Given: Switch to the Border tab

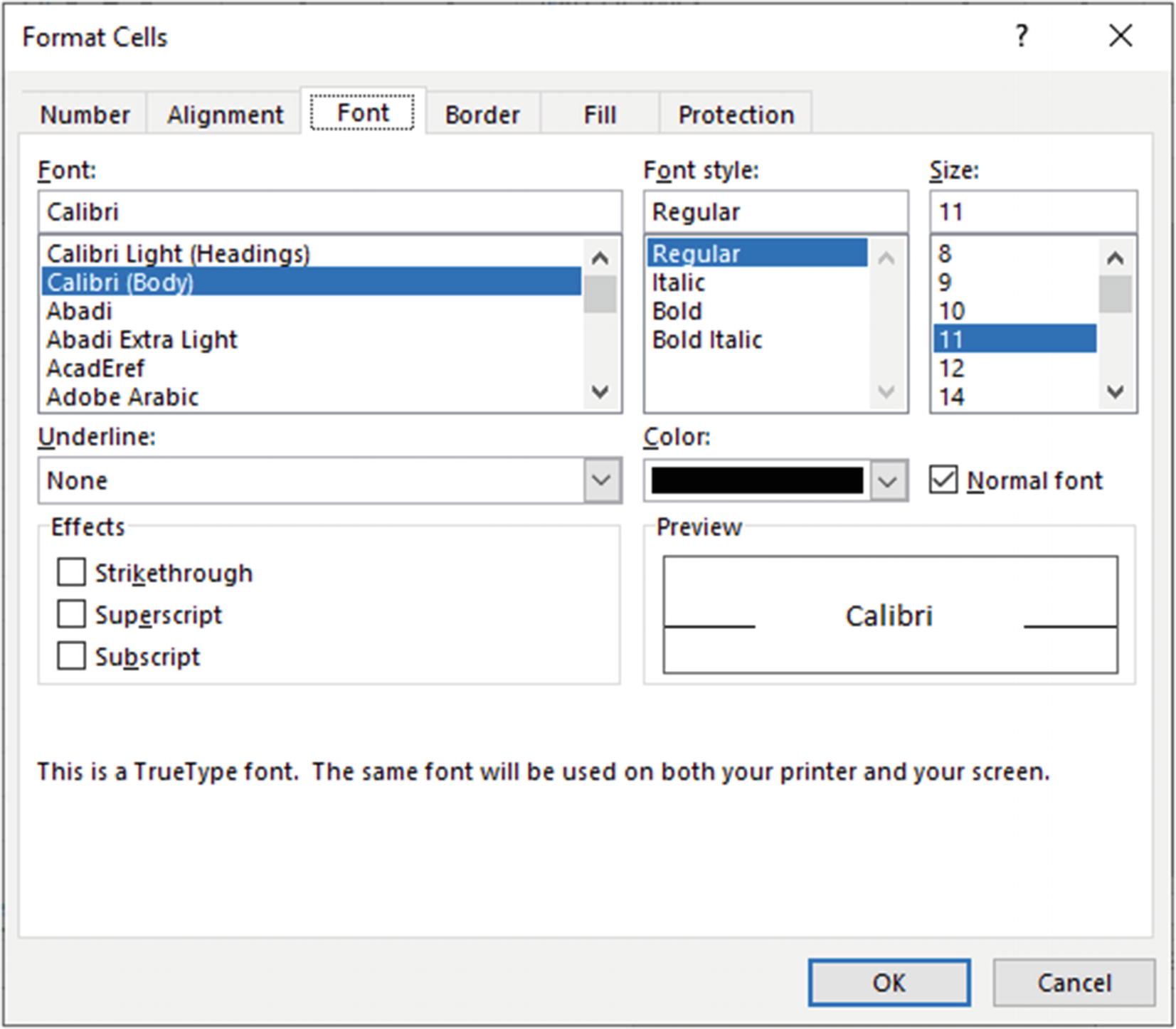Looking at the screenshot, I should click(482, 115).
